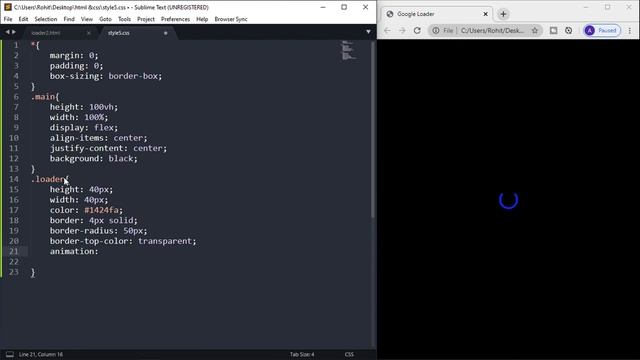Open the Browser Sync menu
Screen dimensions: 640x360
(x=231, y=19)
